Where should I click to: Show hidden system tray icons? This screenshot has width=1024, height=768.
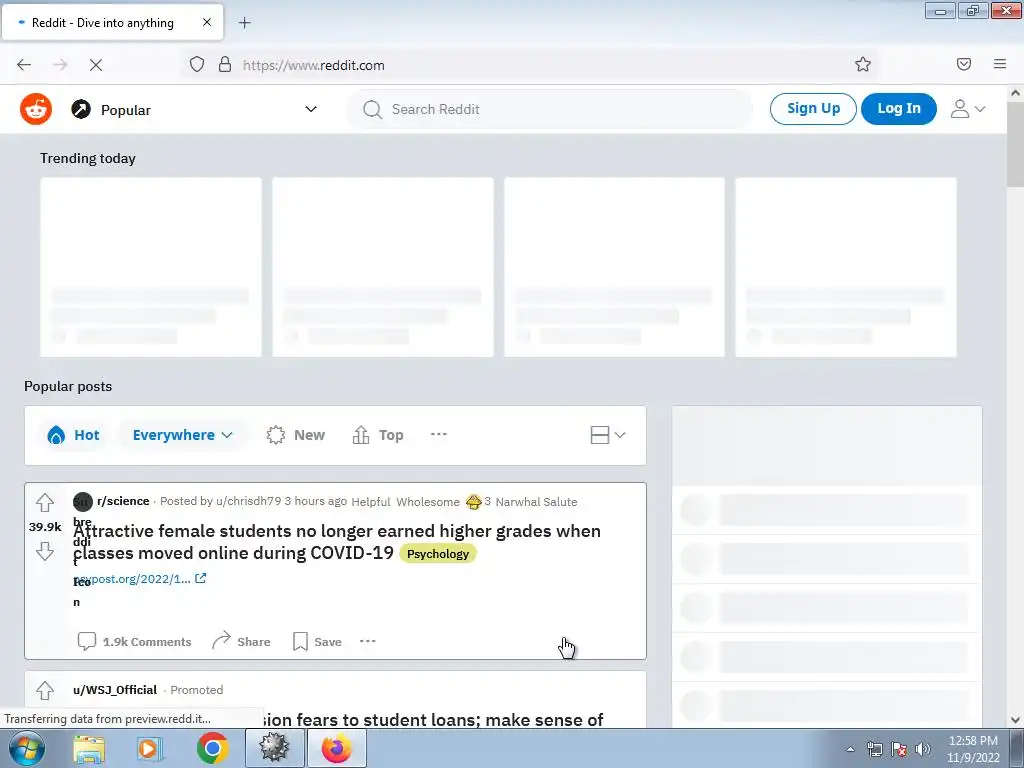850,749
